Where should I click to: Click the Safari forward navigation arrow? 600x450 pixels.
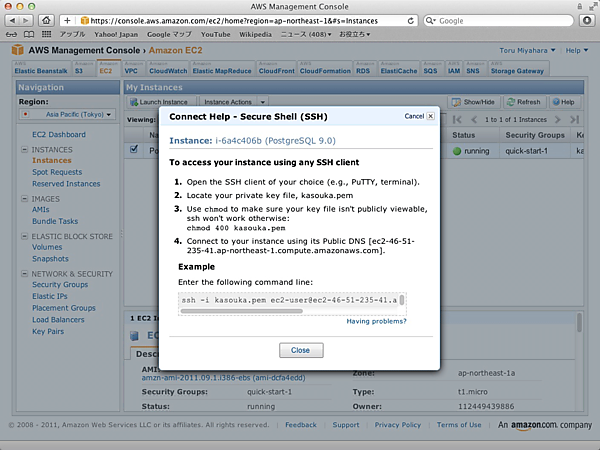[x=26, y=21]
